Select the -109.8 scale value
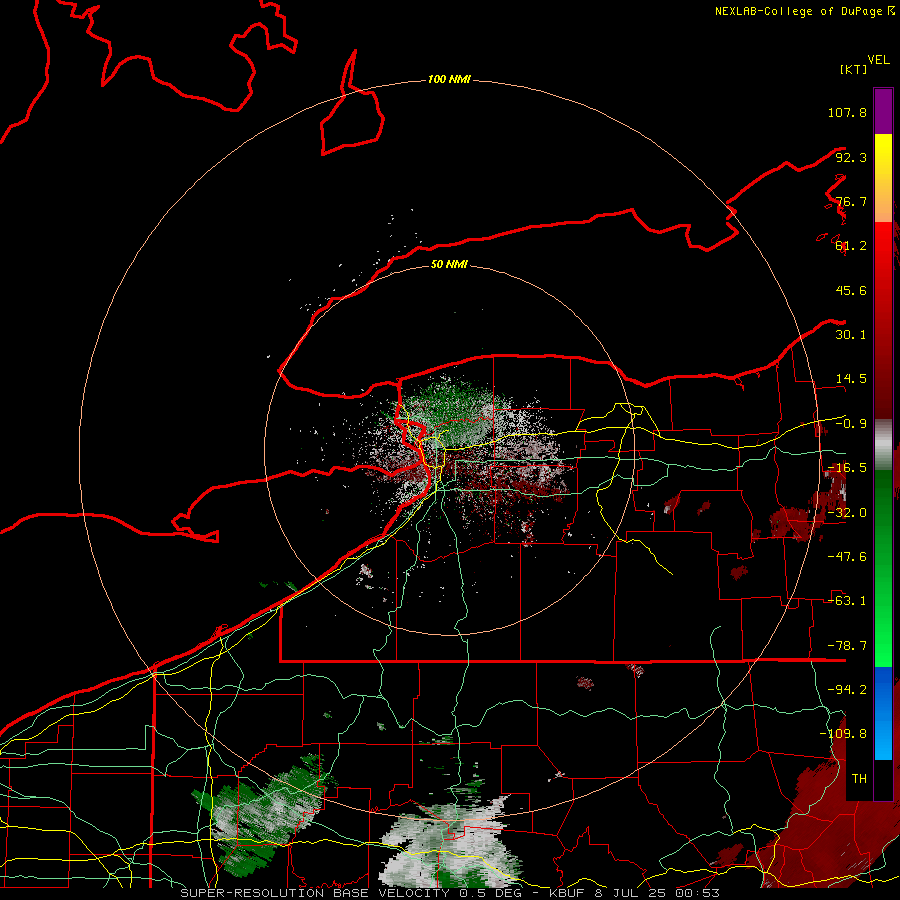 click(843, 734)
